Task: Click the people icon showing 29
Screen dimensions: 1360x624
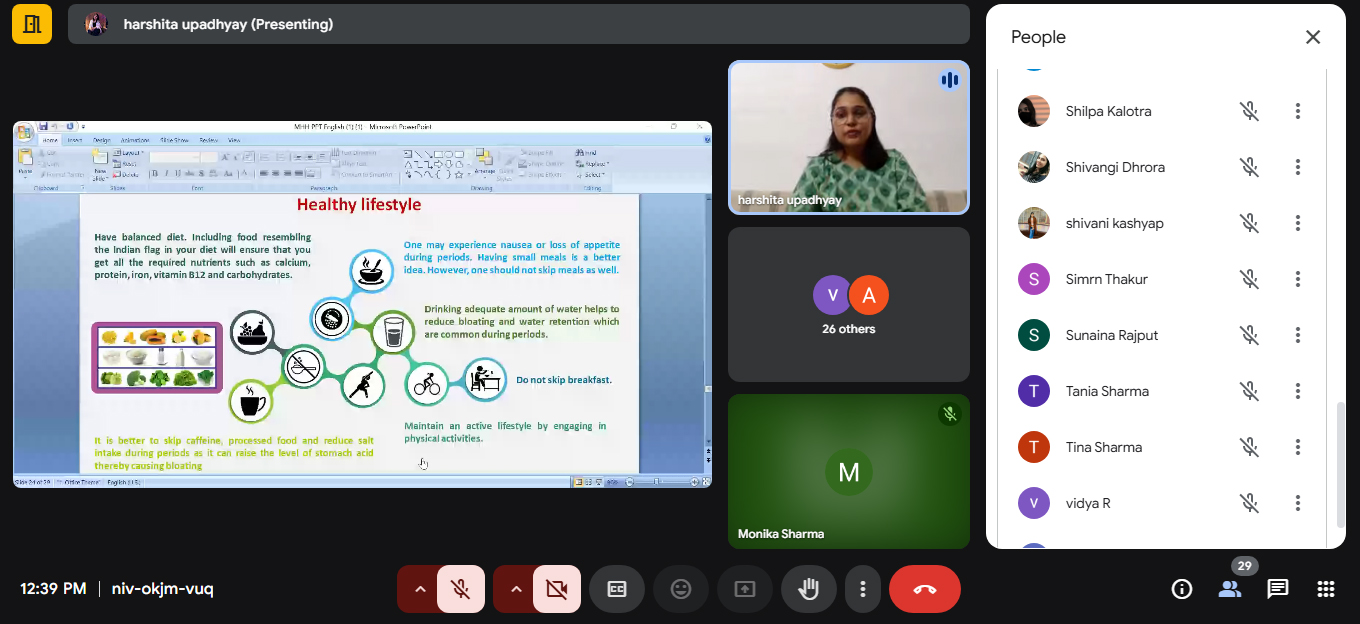Action: pos(1229,589)
